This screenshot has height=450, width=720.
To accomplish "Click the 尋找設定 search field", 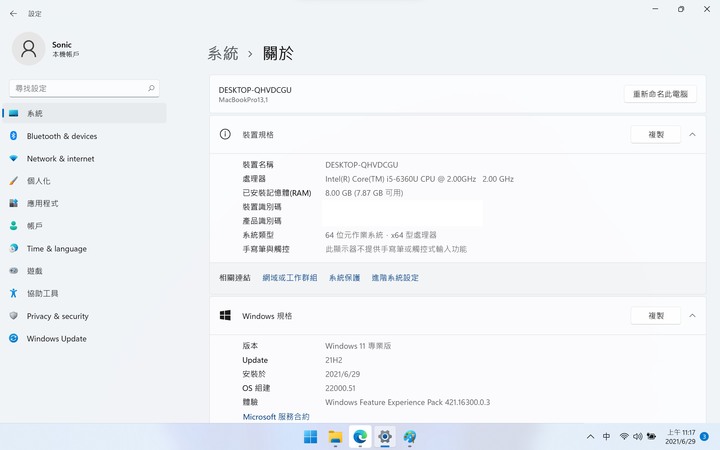I will point(84,88).
